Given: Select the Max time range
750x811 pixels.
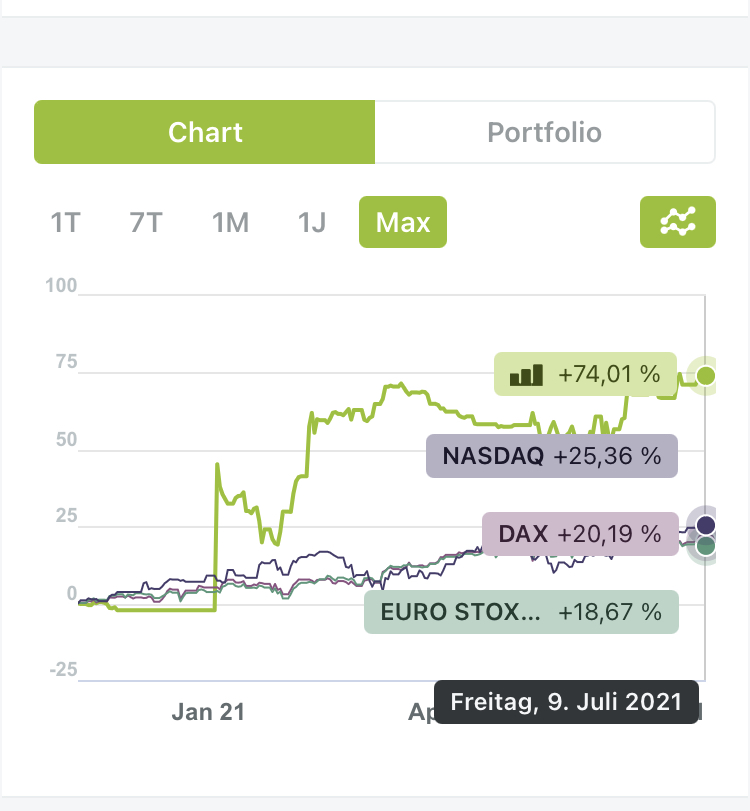Looking at the screenshot, I should [x=402, y=222].
